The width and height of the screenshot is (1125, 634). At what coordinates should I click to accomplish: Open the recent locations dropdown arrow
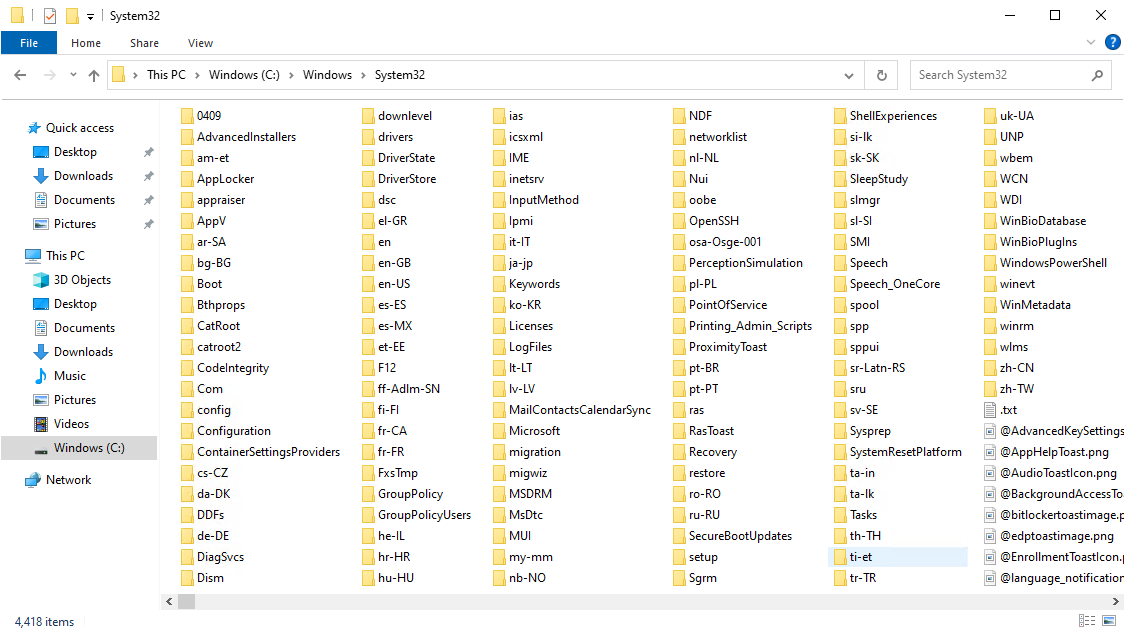(x=73, y=75)
